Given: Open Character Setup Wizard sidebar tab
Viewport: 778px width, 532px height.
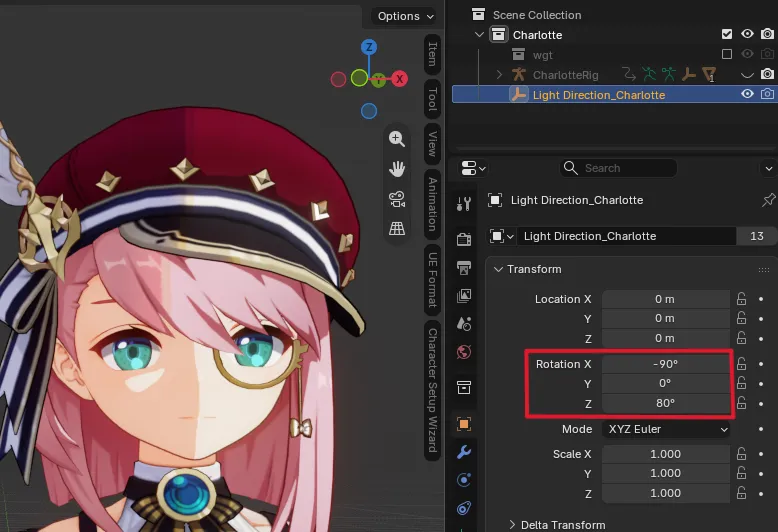Looking at the screenshot, I should [x=433, y=390].
